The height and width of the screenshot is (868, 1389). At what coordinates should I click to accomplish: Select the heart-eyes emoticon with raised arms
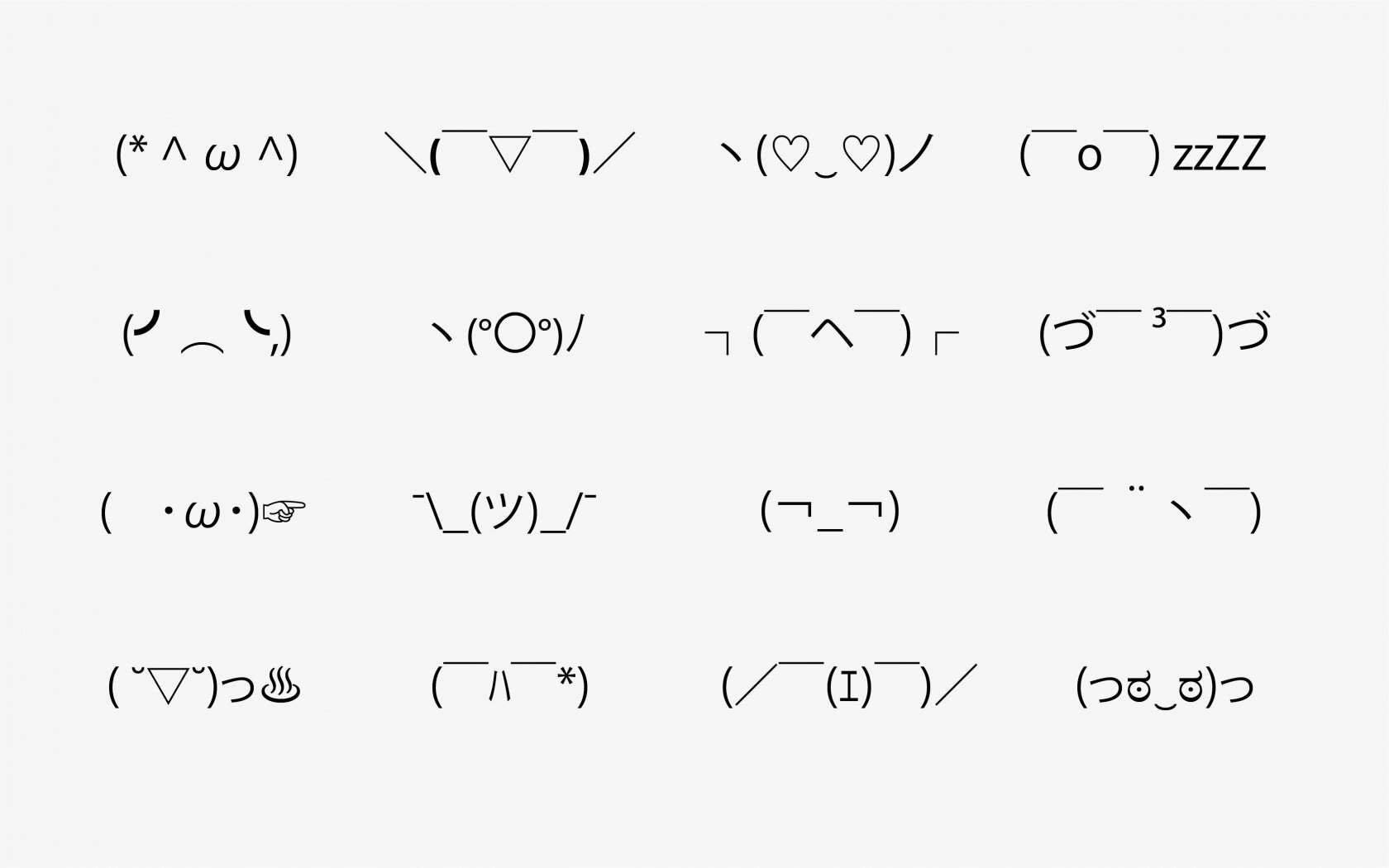827,154
